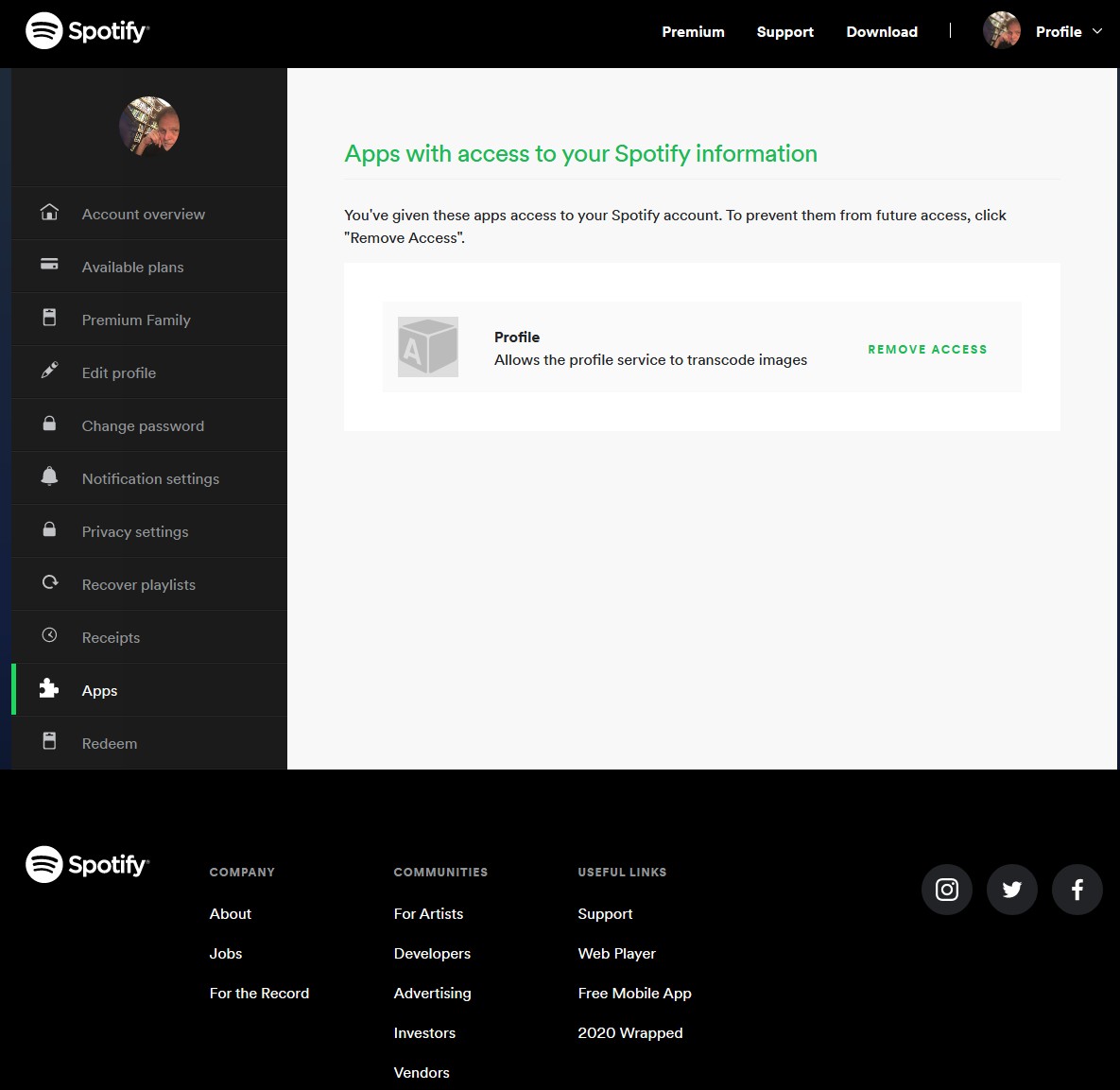Viewport: 1120px width, 1090px height.
Task: Open For the Record footer link
Action: point(259,993)
